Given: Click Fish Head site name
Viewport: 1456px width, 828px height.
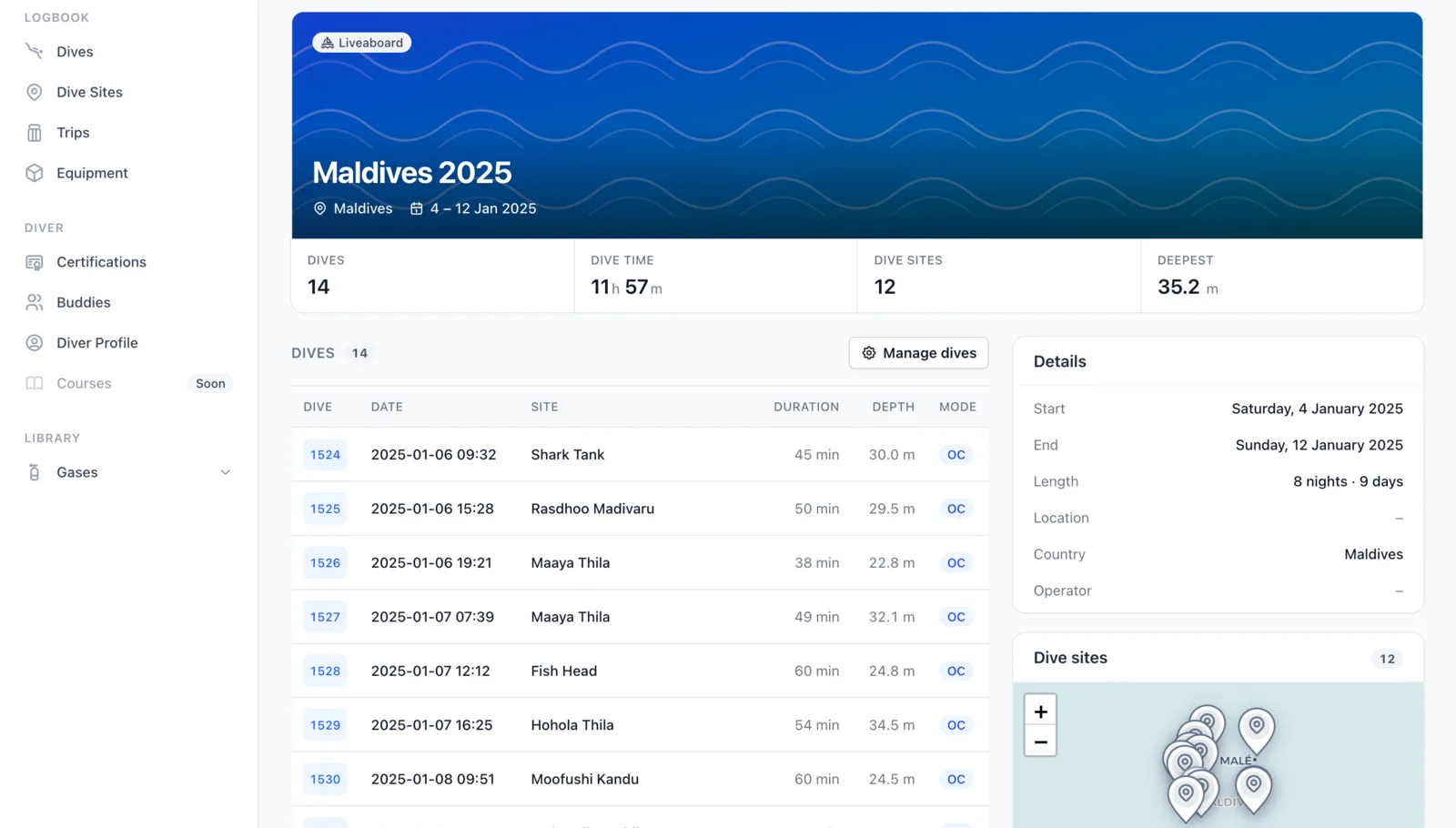Looking at the screenshot, I should click(x=564, y=671).
